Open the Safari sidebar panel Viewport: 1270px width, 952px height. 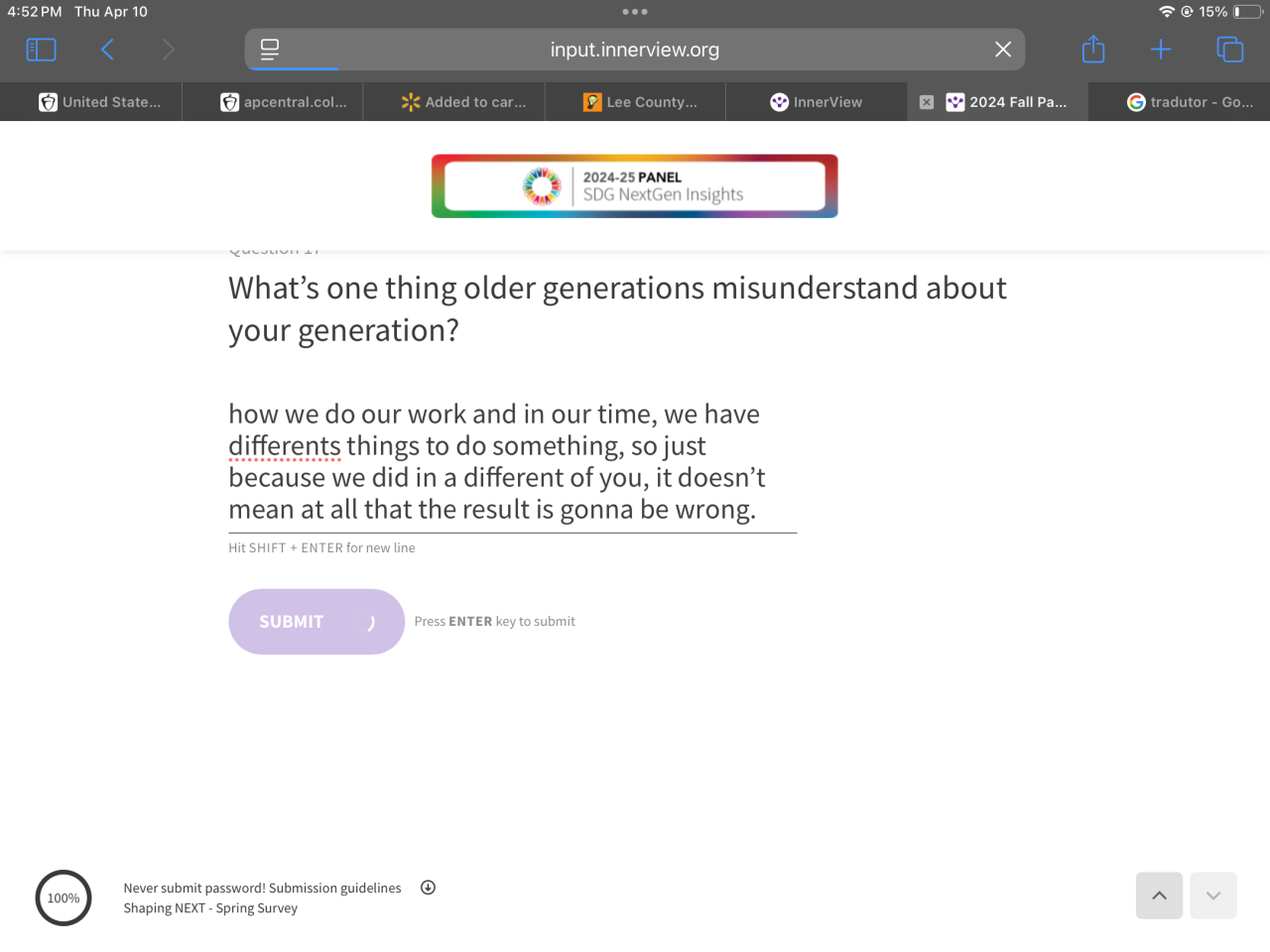click(x=41, y=50)
